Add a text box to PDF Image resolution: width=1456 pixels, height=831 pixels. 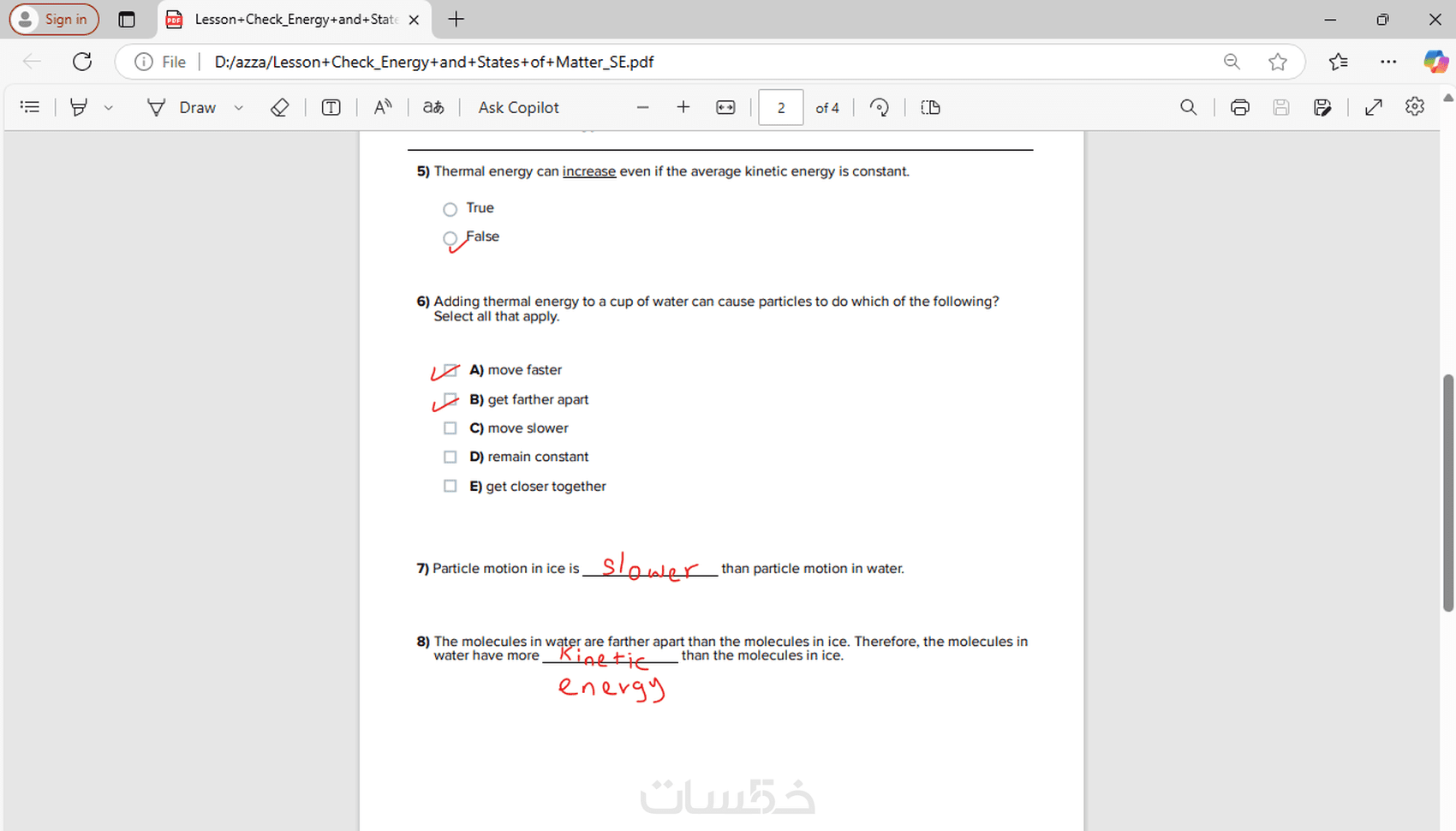tap(331, 107)
